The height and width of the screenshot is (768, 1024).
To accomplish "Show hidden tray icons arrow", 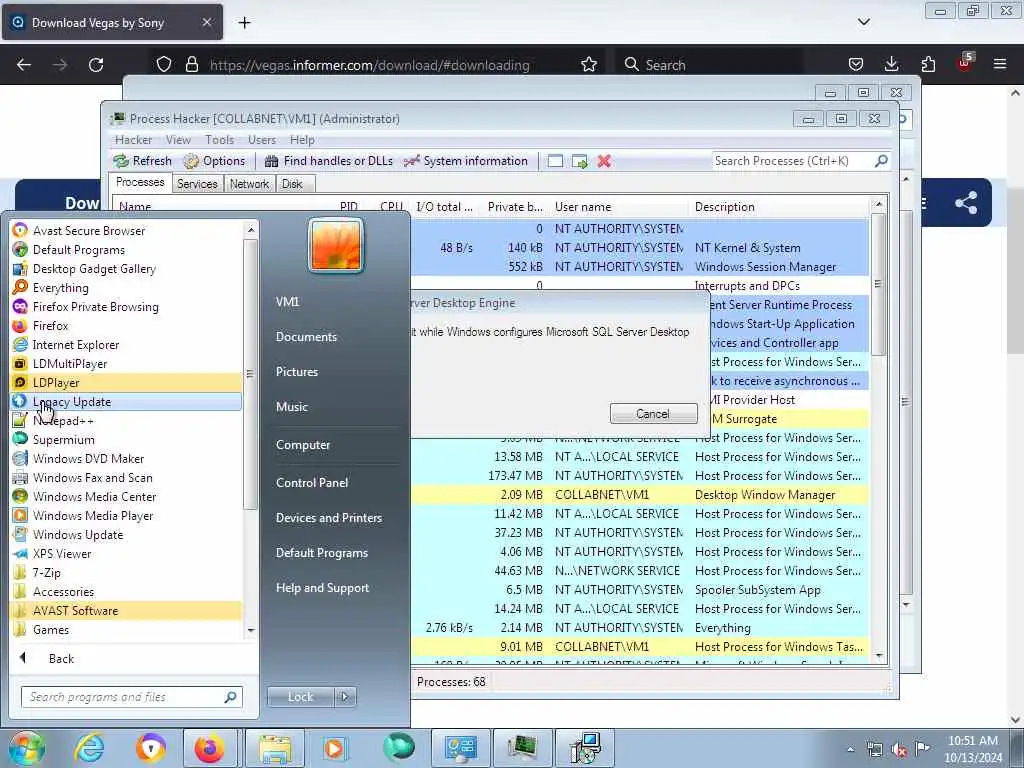I will pos(850,749).
